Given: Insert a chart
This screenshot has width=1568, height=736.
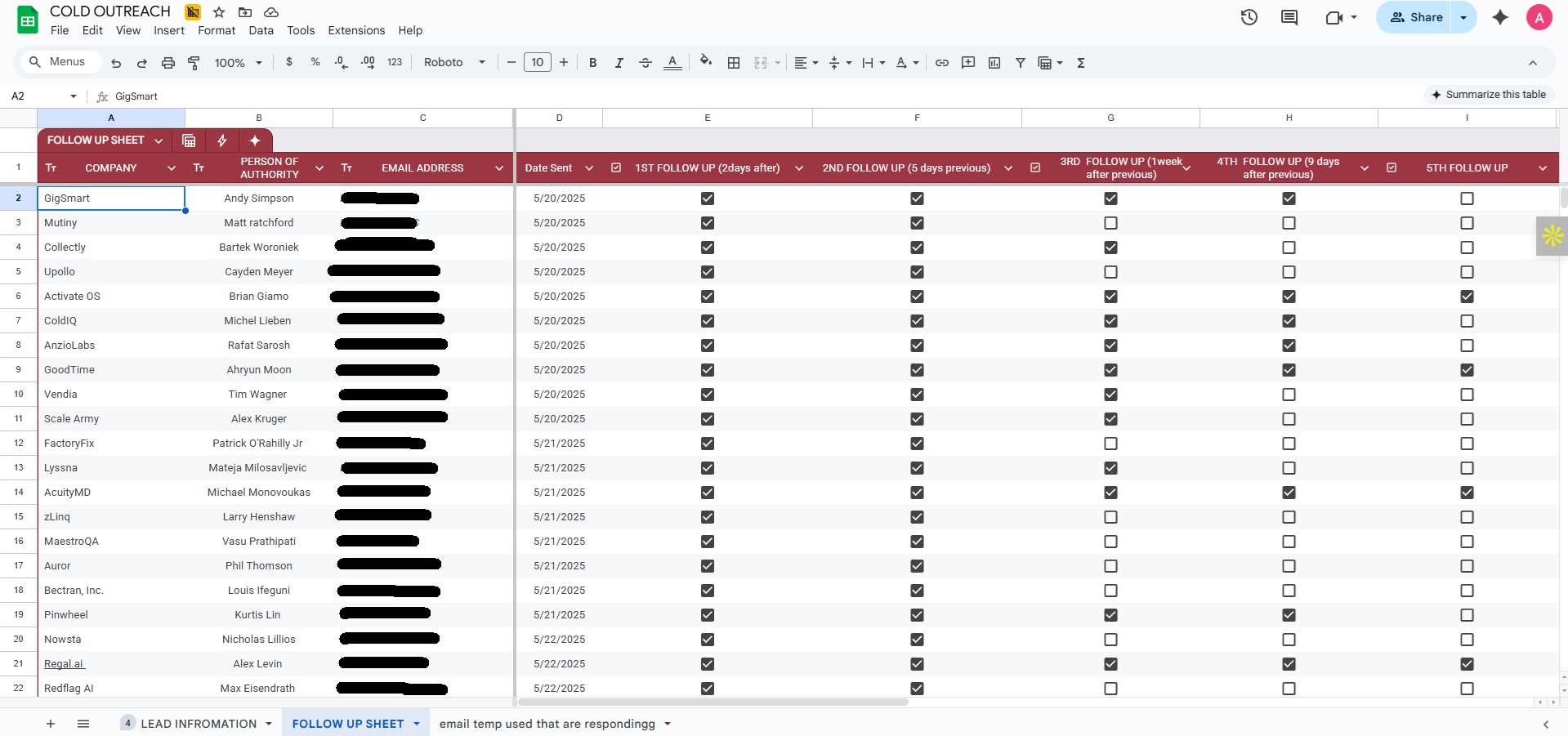Looking at the screenshot, I should 994,63.
